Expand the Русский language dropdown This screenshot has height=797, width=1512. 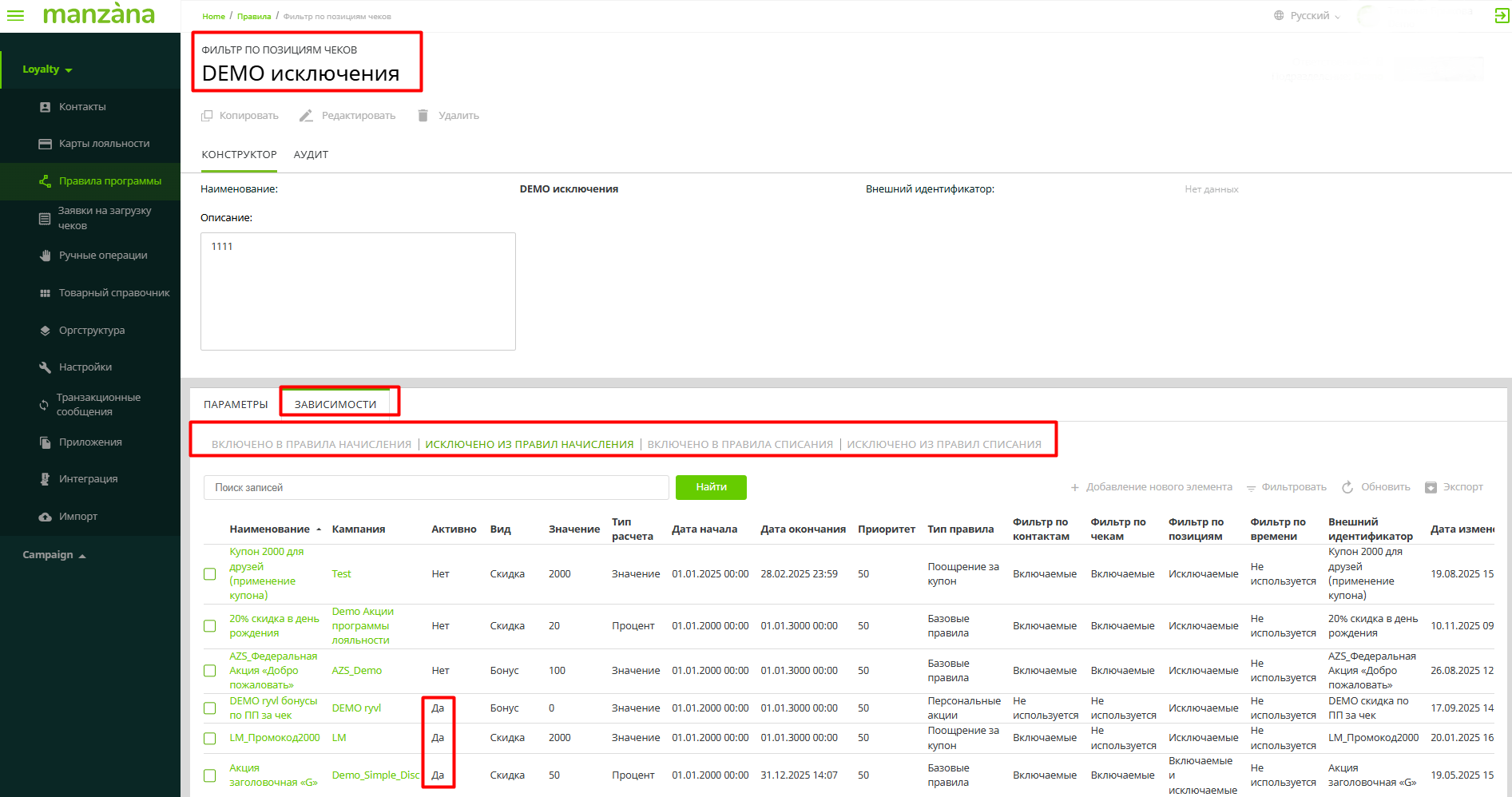click(1309, 16)
